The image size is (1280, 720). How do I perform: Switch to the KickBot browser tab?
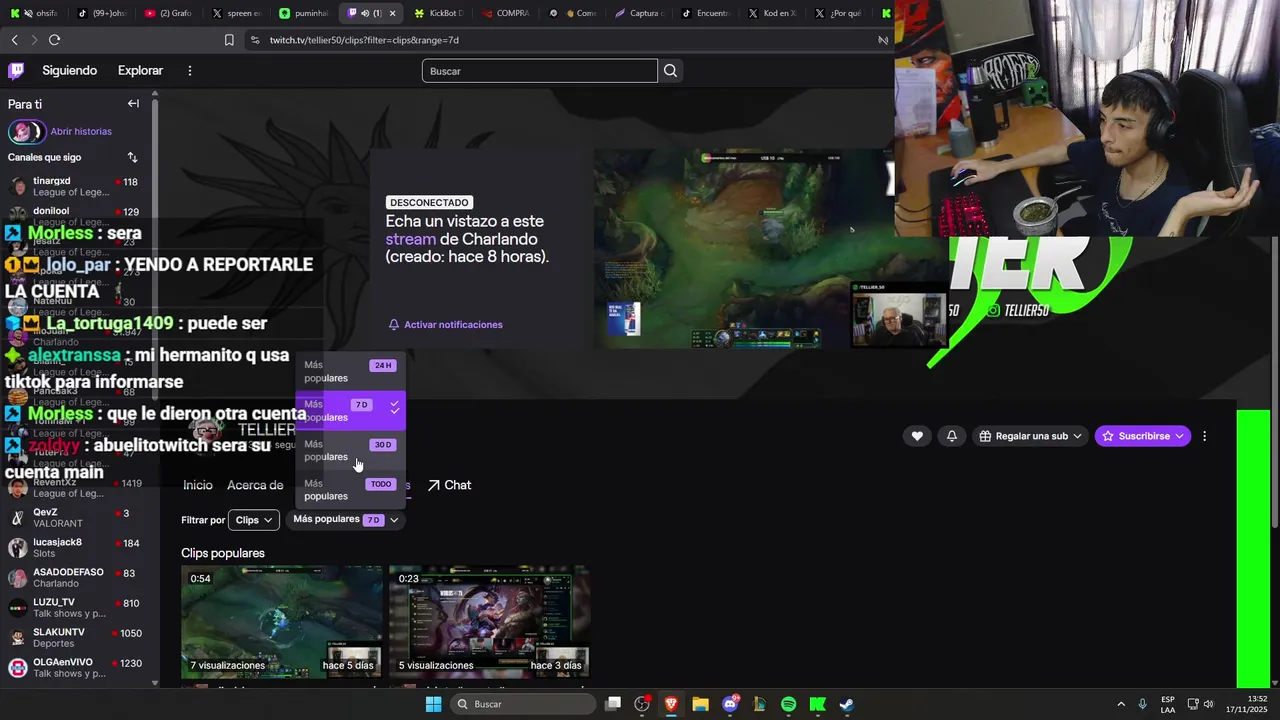[440, 13]
